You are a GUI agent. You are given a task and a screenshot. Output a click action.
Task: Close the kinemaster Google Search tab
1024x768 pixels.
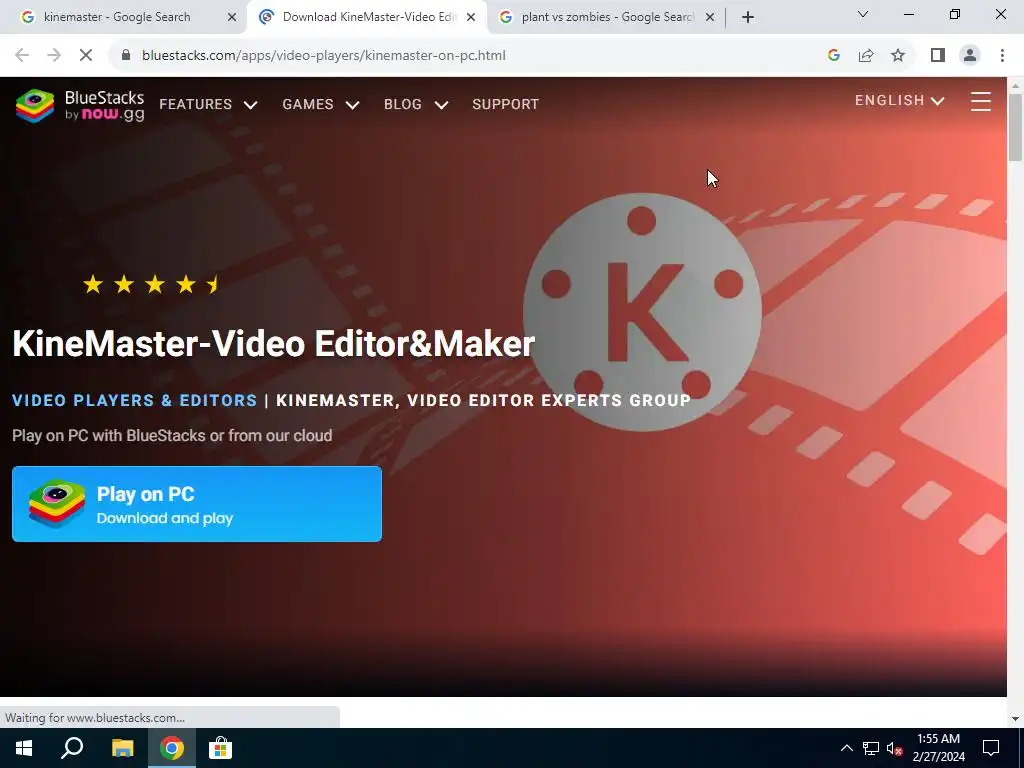click(x=231, y=18)
